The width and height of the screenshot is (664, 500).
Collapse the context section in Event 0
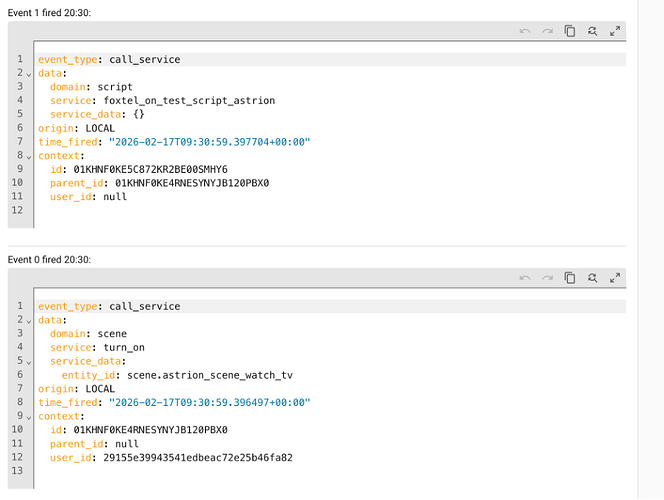[29, 417]
